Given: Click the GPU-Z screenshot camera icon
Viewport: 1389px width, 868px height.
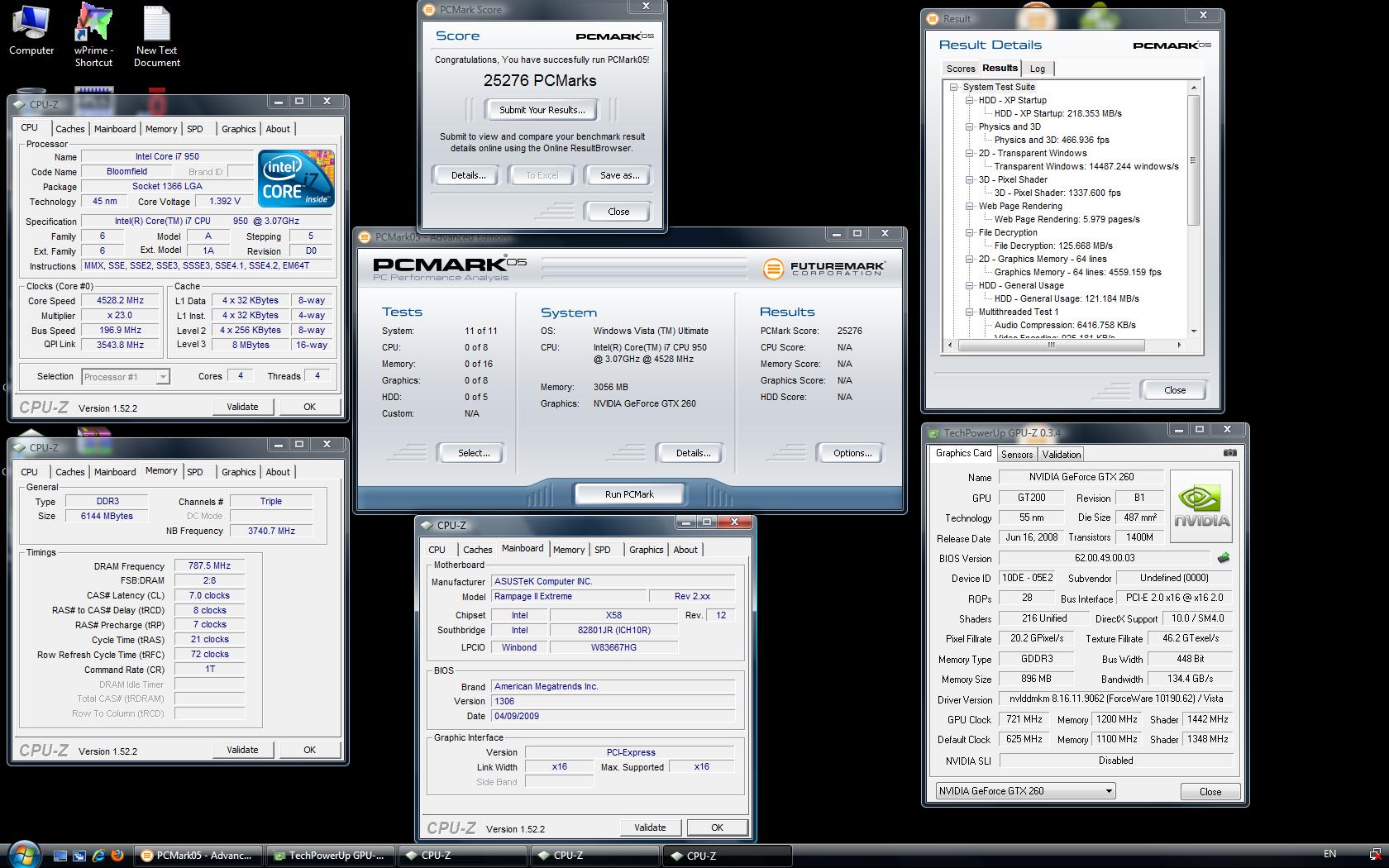Looking at the screenshot, I should coord(1230,453).
